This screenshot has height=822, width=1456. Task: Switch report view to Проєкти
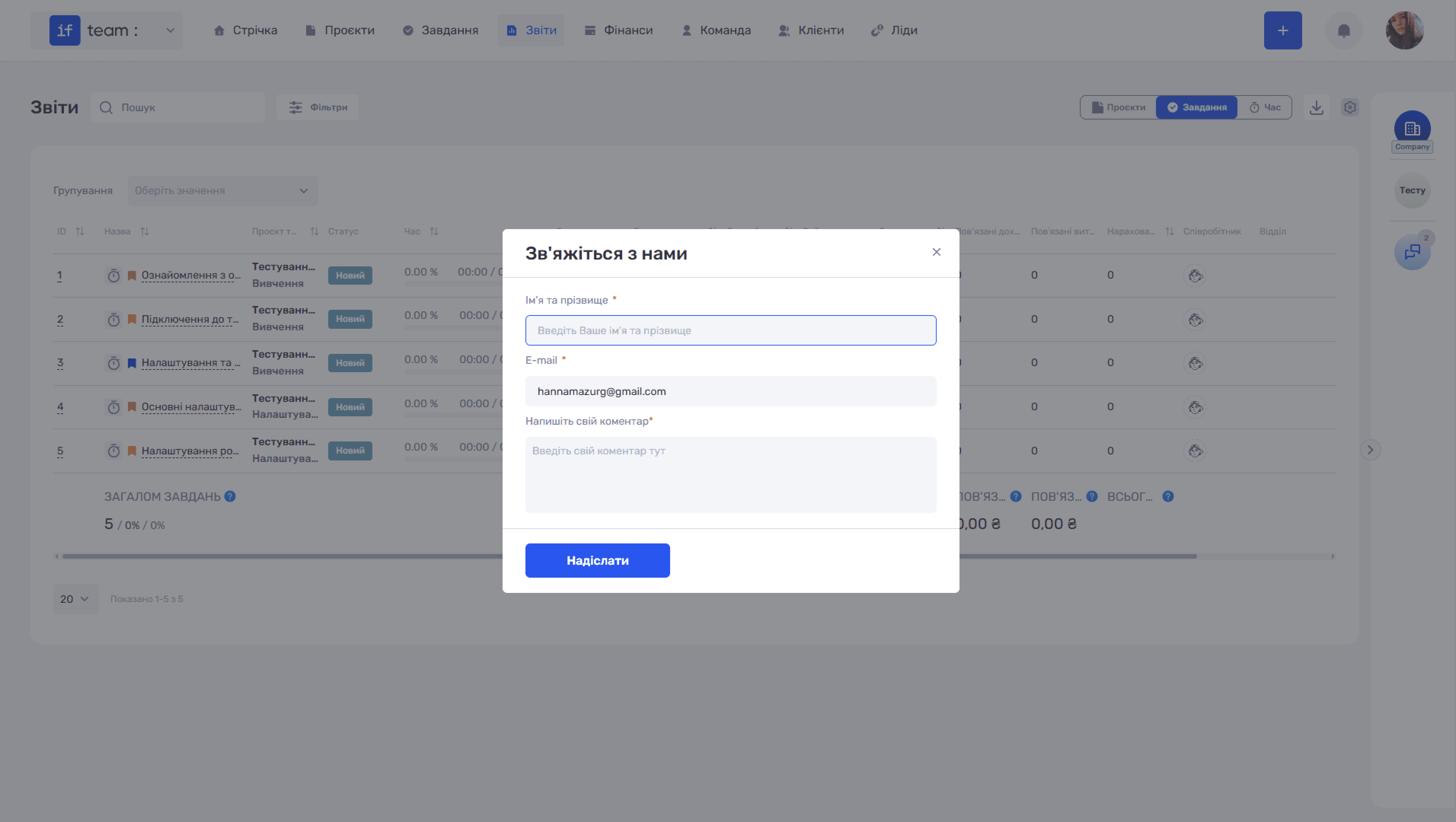1118,107
